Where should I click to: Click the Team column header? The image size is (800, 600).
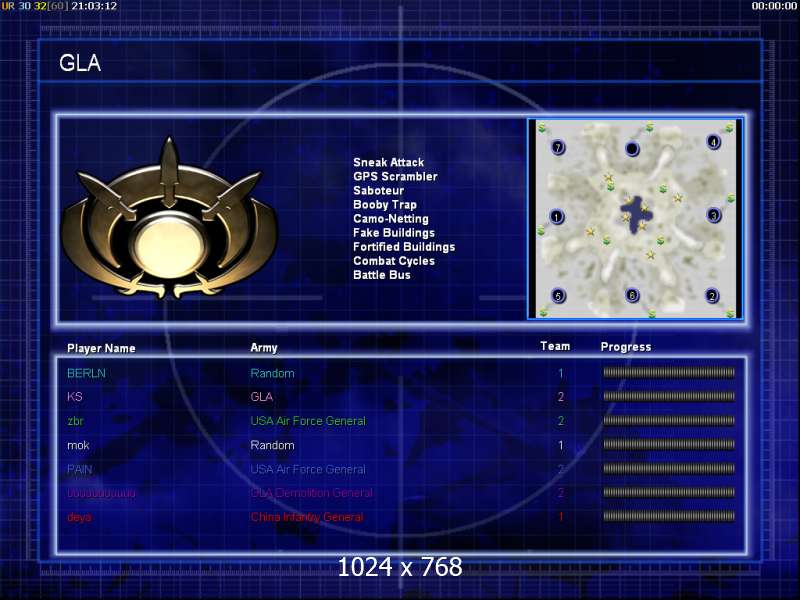tap(555, 346)
